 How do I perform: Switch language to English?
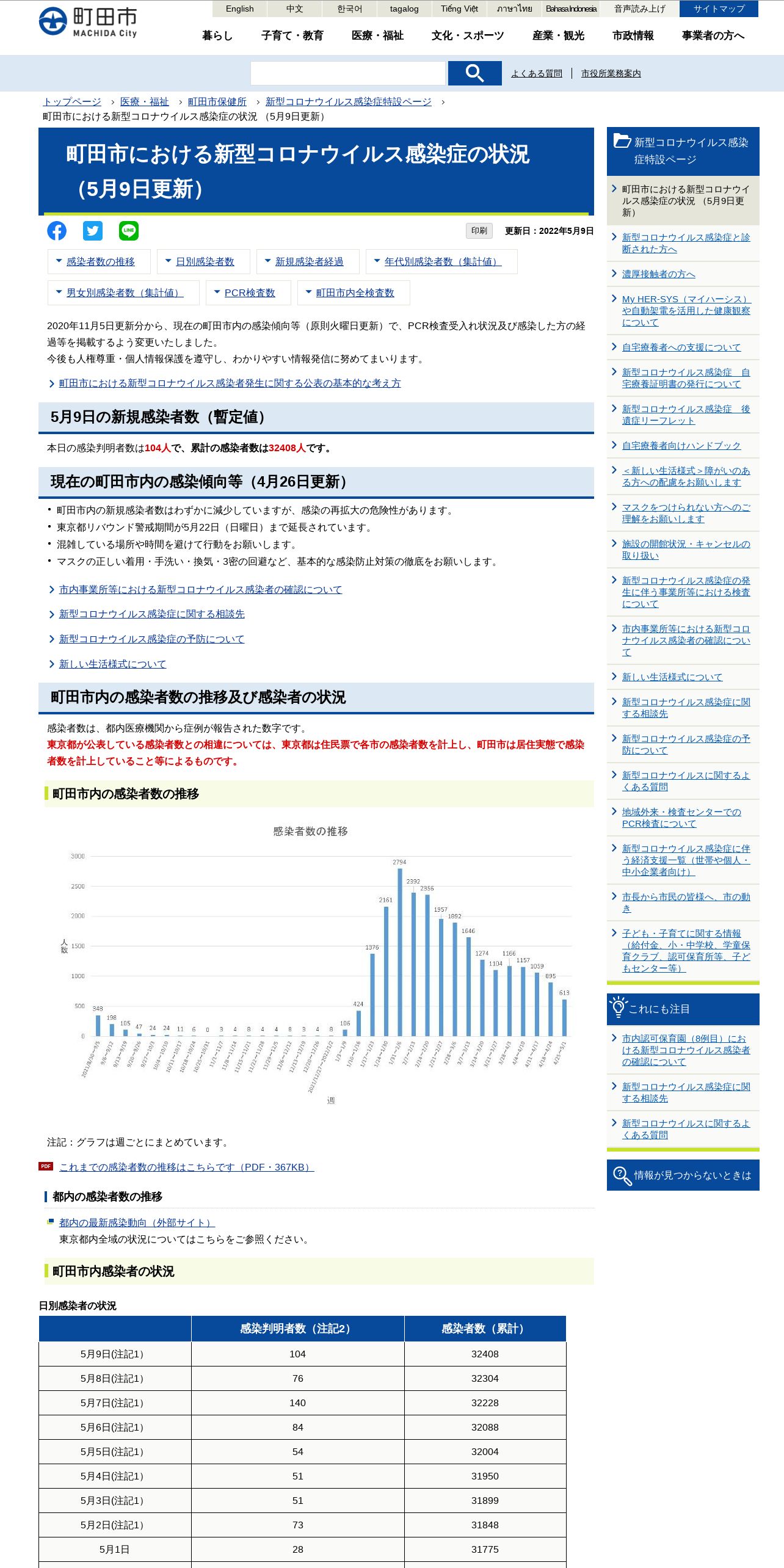point(239,9)
